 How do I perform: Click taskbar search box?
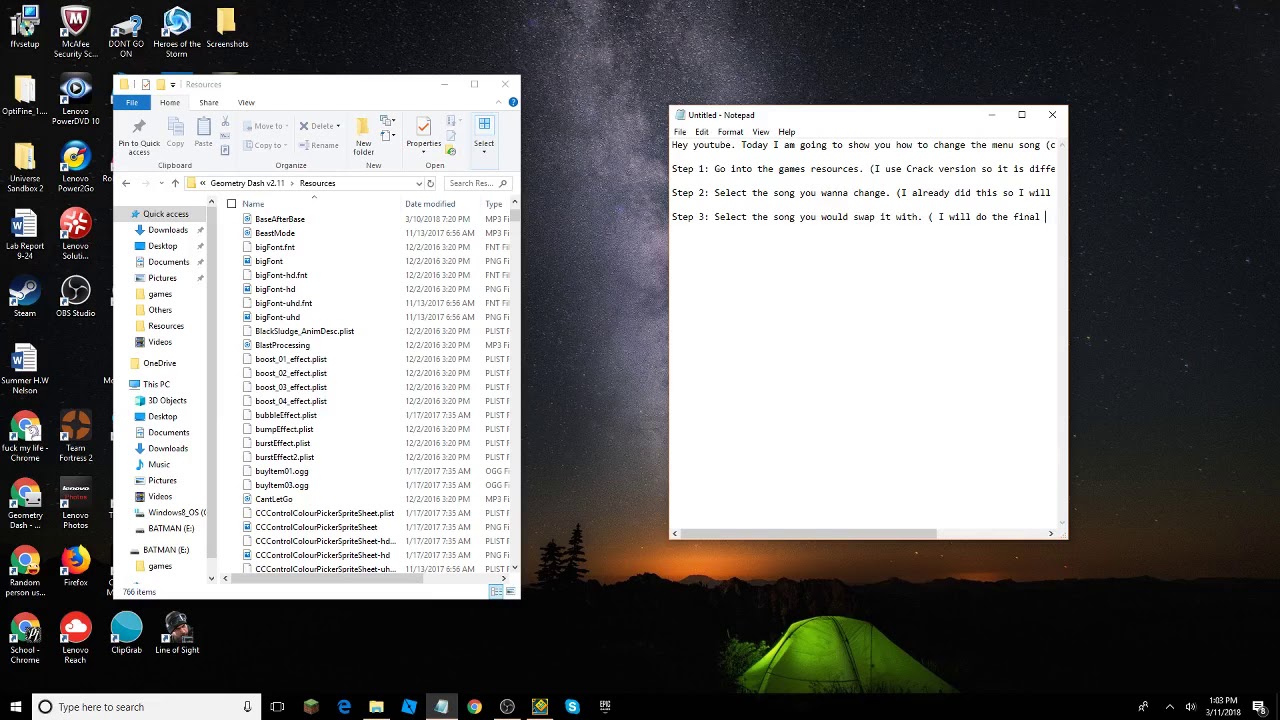point(145,707)
